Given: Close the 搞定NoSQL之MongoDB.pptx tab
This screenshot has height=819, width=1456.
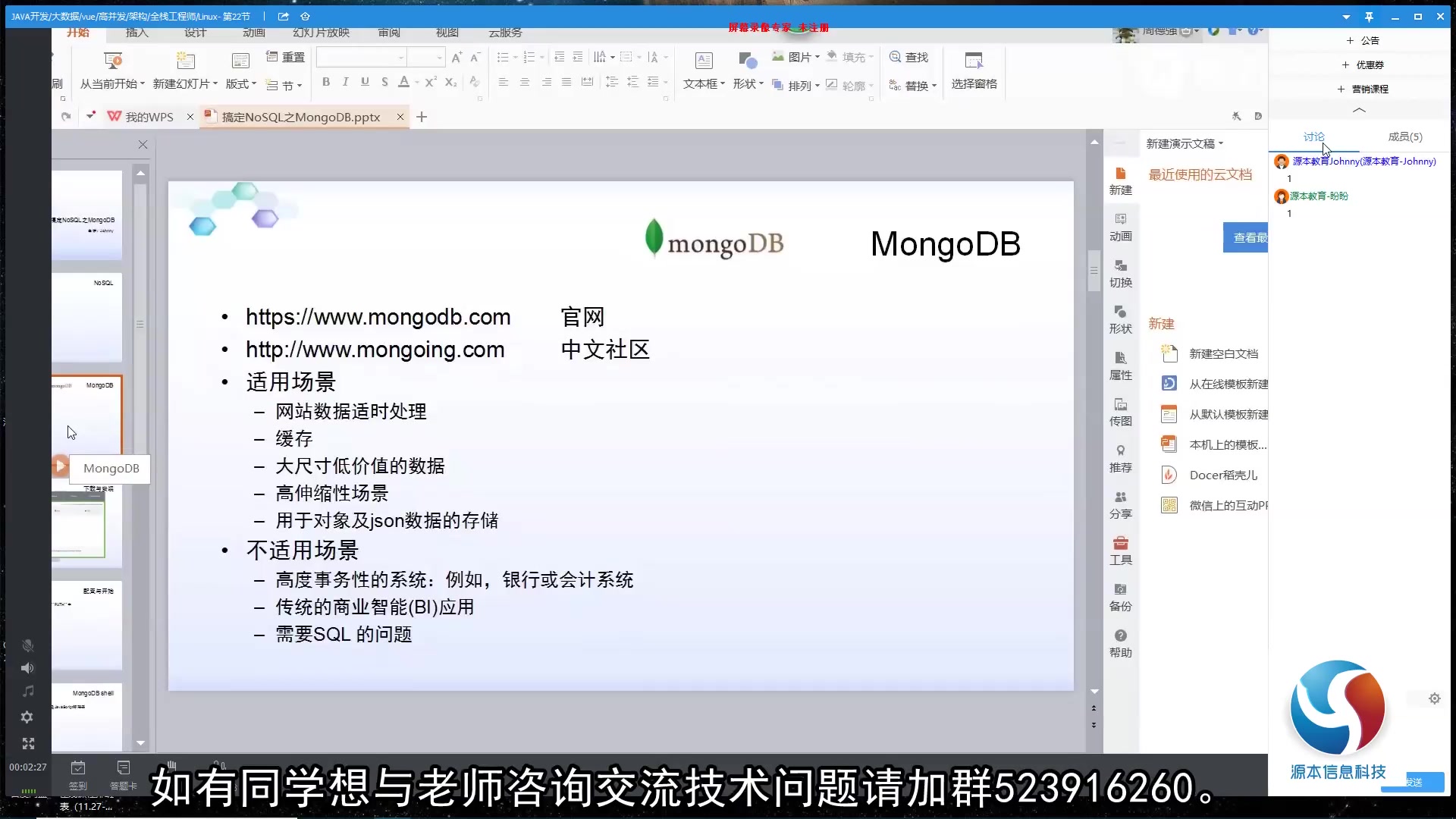Looking at the screenshot, I should (x=400, y=117).
